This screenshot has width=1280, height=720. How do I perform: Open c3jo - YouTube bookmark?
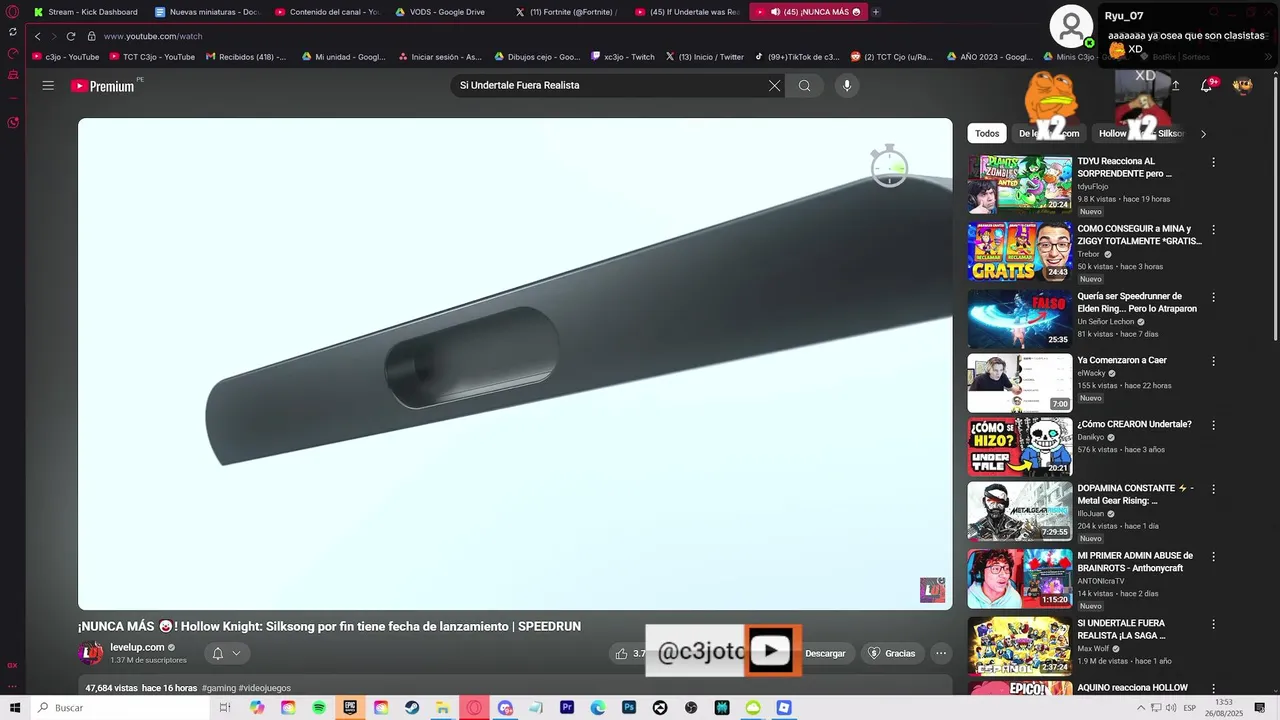click(x=66, y=57)
